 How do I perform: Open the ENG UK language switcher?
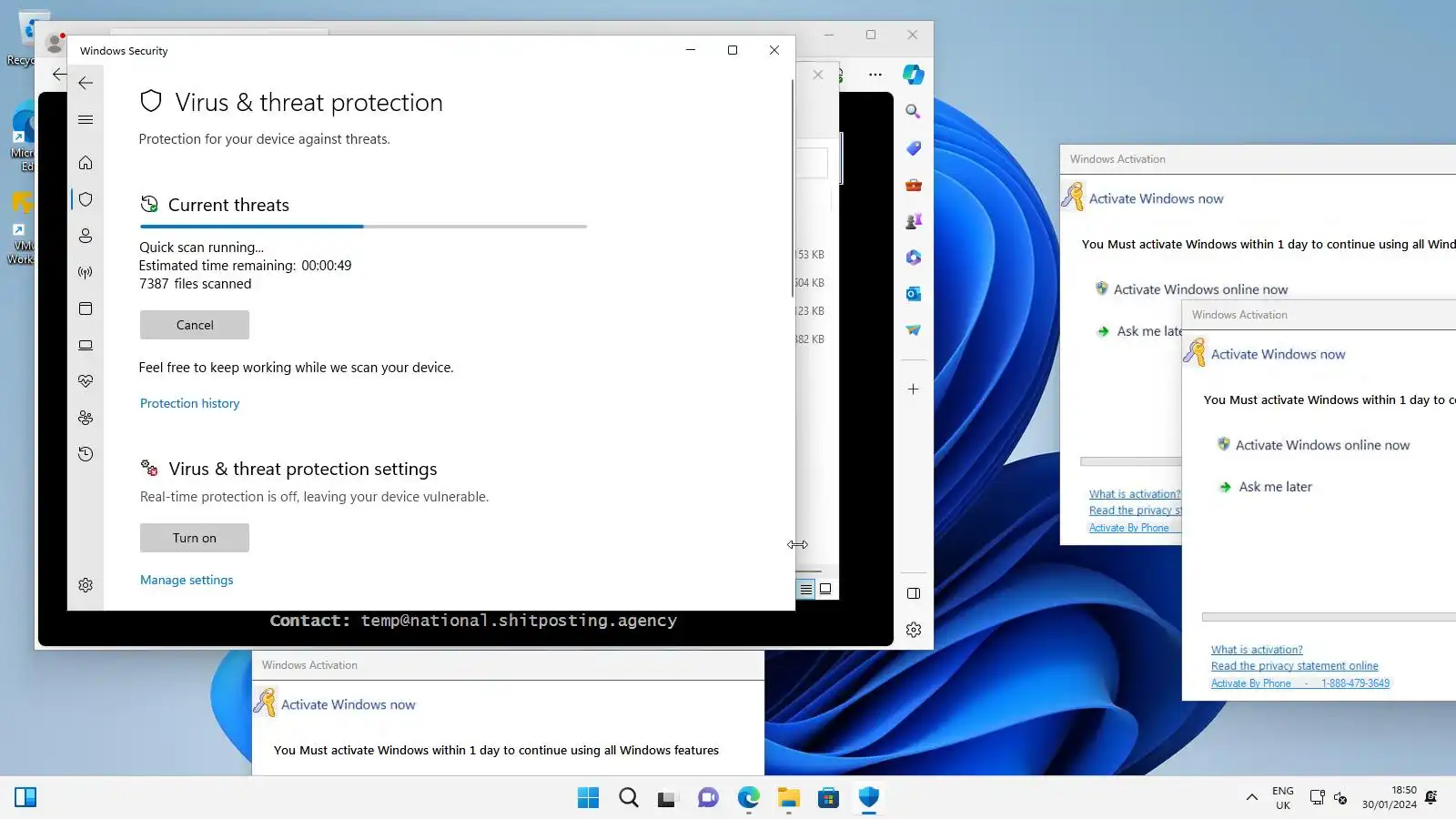coord(1283,798)
